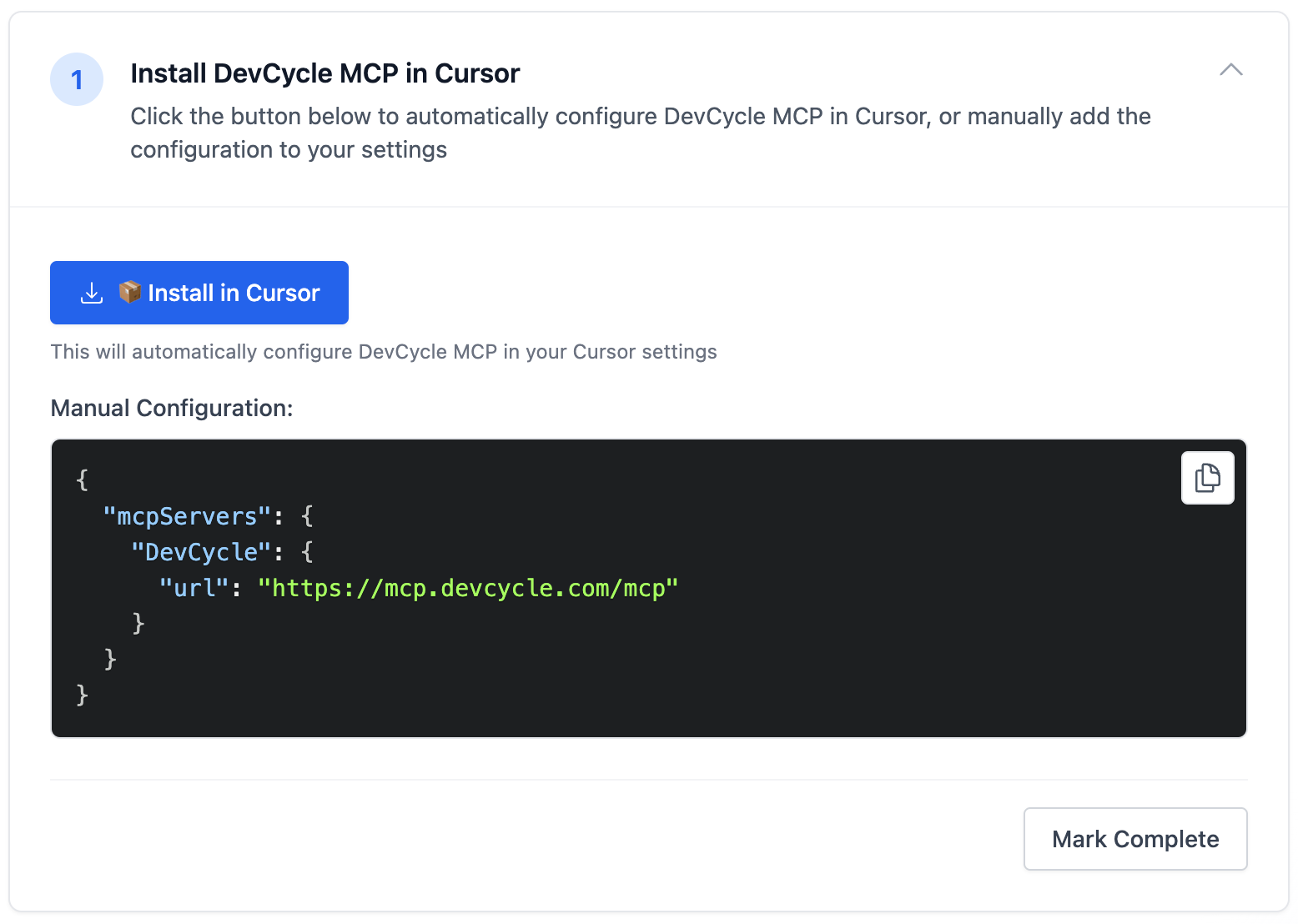The height and width of the screenshot is (924, 1298).
Task: Click the "DevCycle" key in code
Action: [x=201, y=552]
